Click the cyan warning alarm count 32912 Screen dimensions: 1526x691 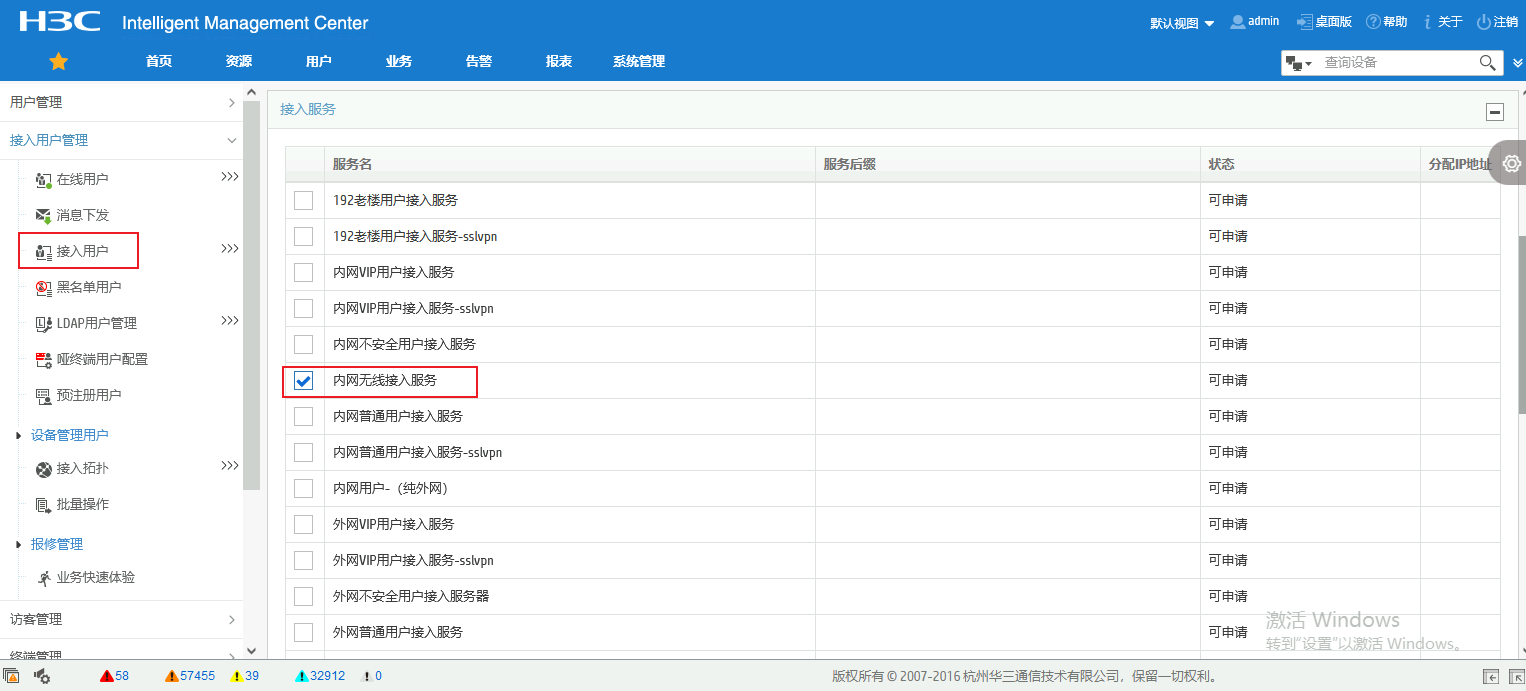[x=327, y=676]
